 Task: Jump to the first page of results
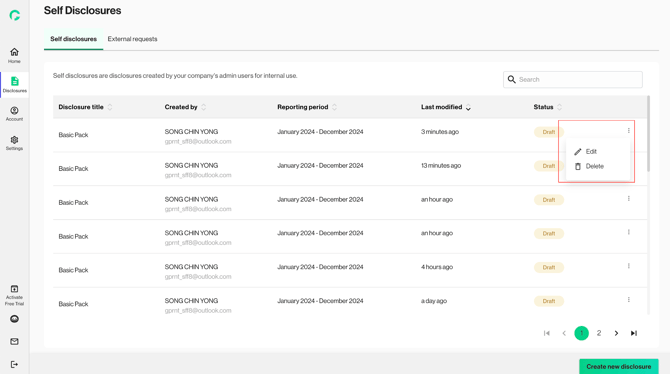coord(547,333)
